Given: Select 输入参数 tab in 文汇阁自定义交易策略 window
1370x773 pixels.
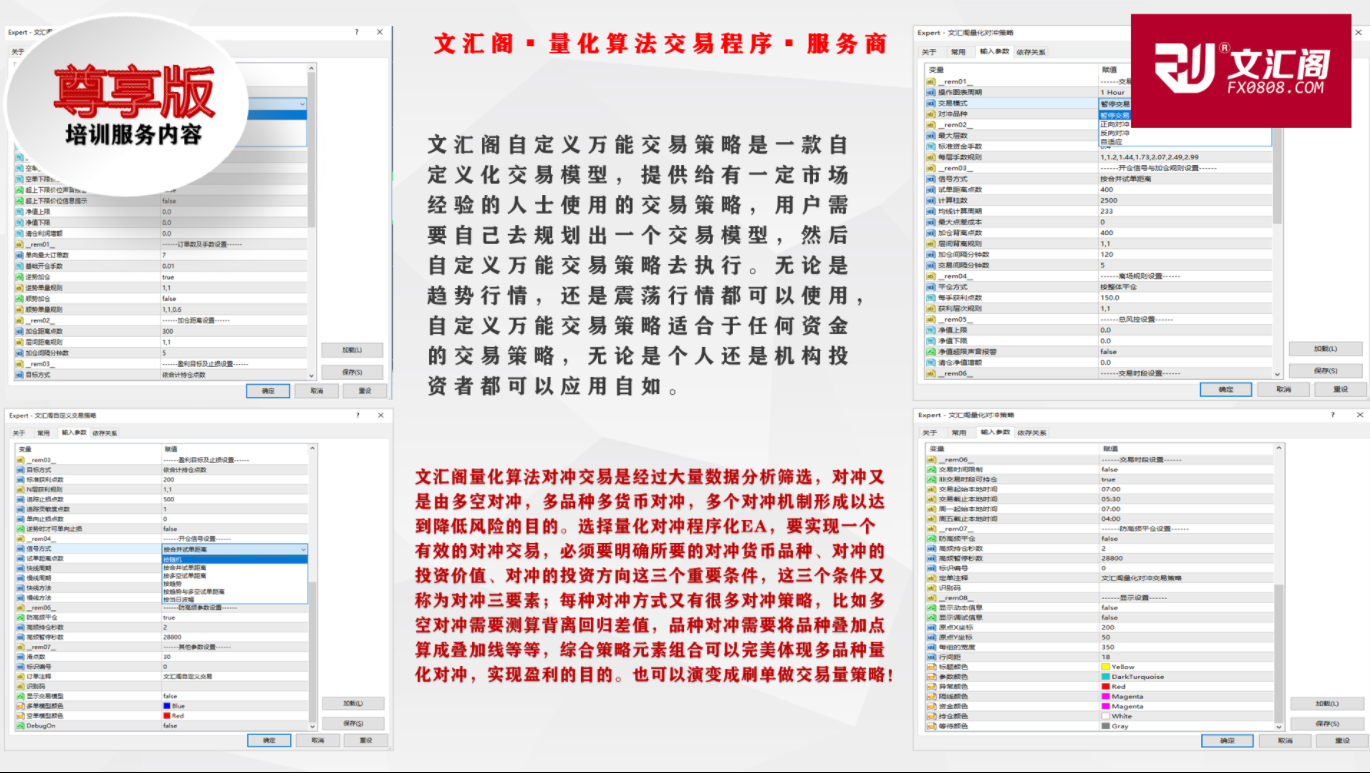Looking at the screenshot, I should click(73, 433).
